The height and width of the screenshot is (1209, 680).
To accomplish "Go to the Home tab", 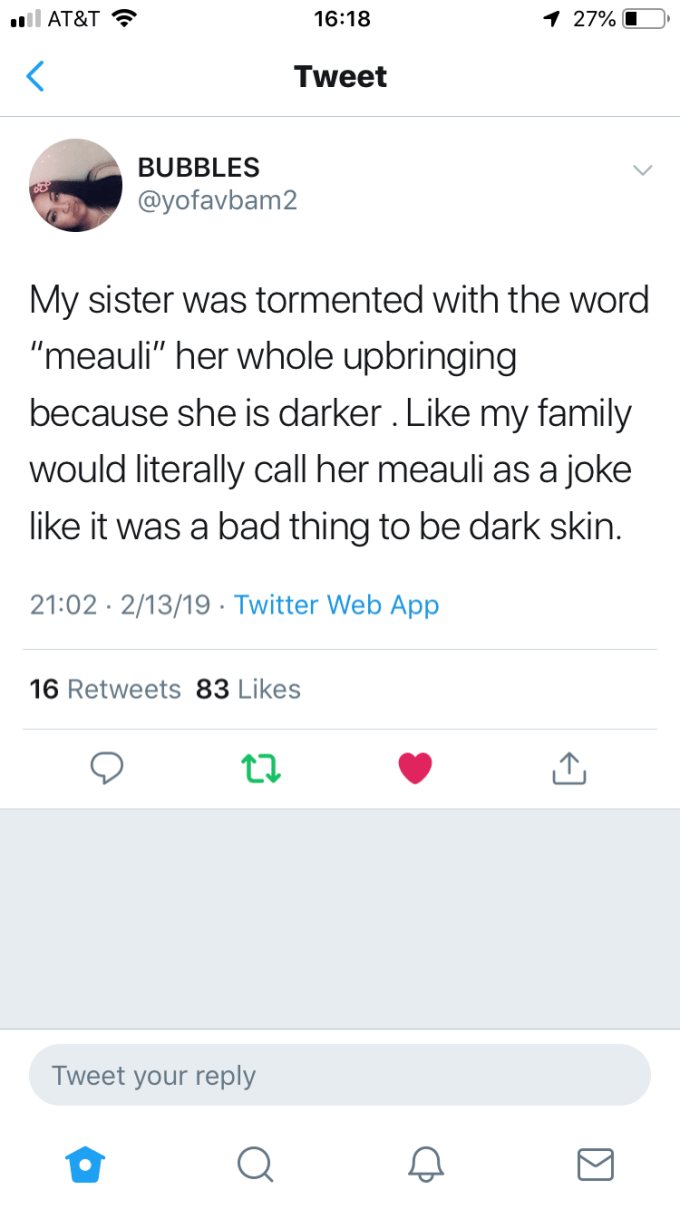I will (84, 1163).
